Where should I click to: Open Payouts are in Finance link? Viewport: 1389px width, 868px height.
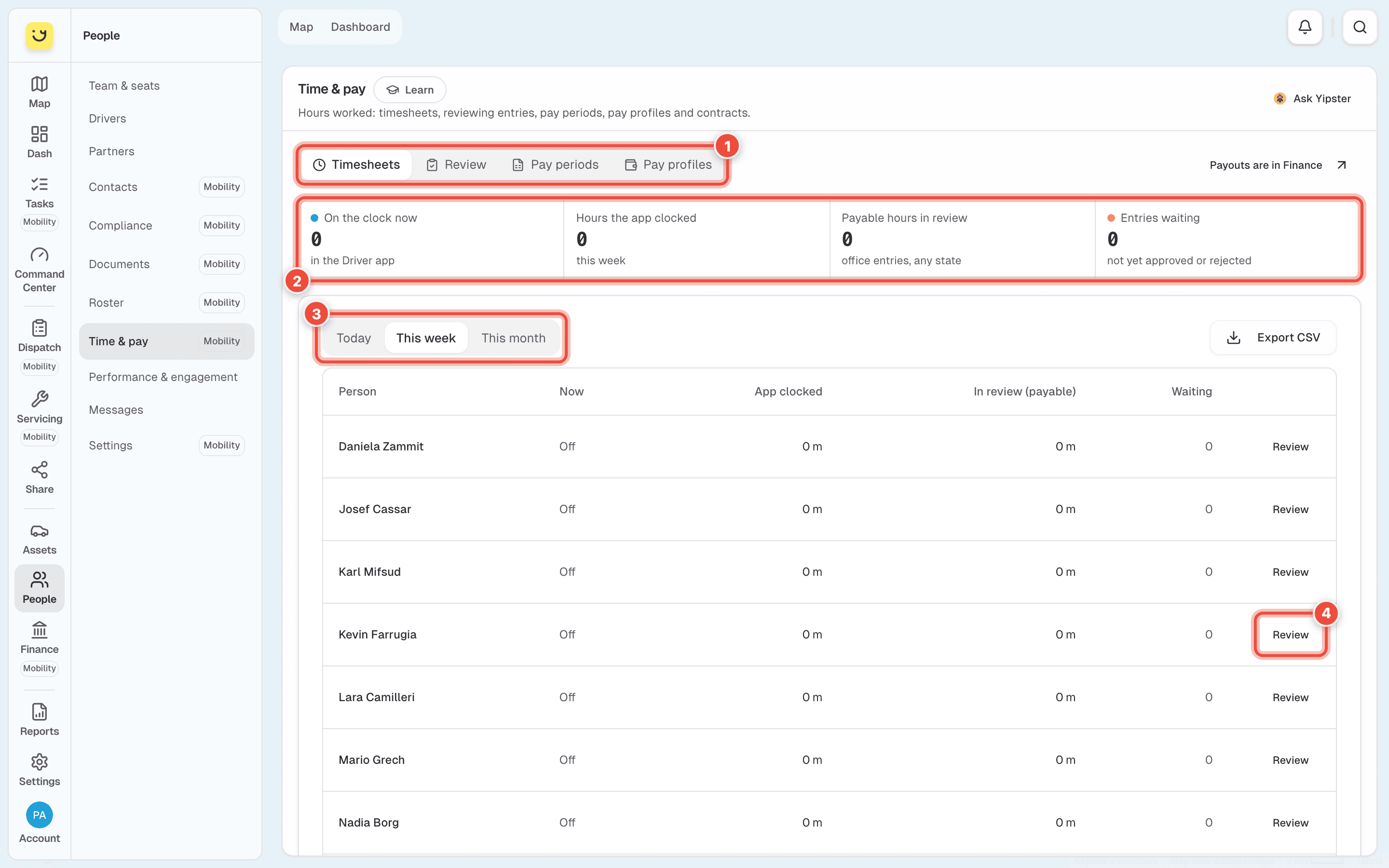[x=1278, y=165]
